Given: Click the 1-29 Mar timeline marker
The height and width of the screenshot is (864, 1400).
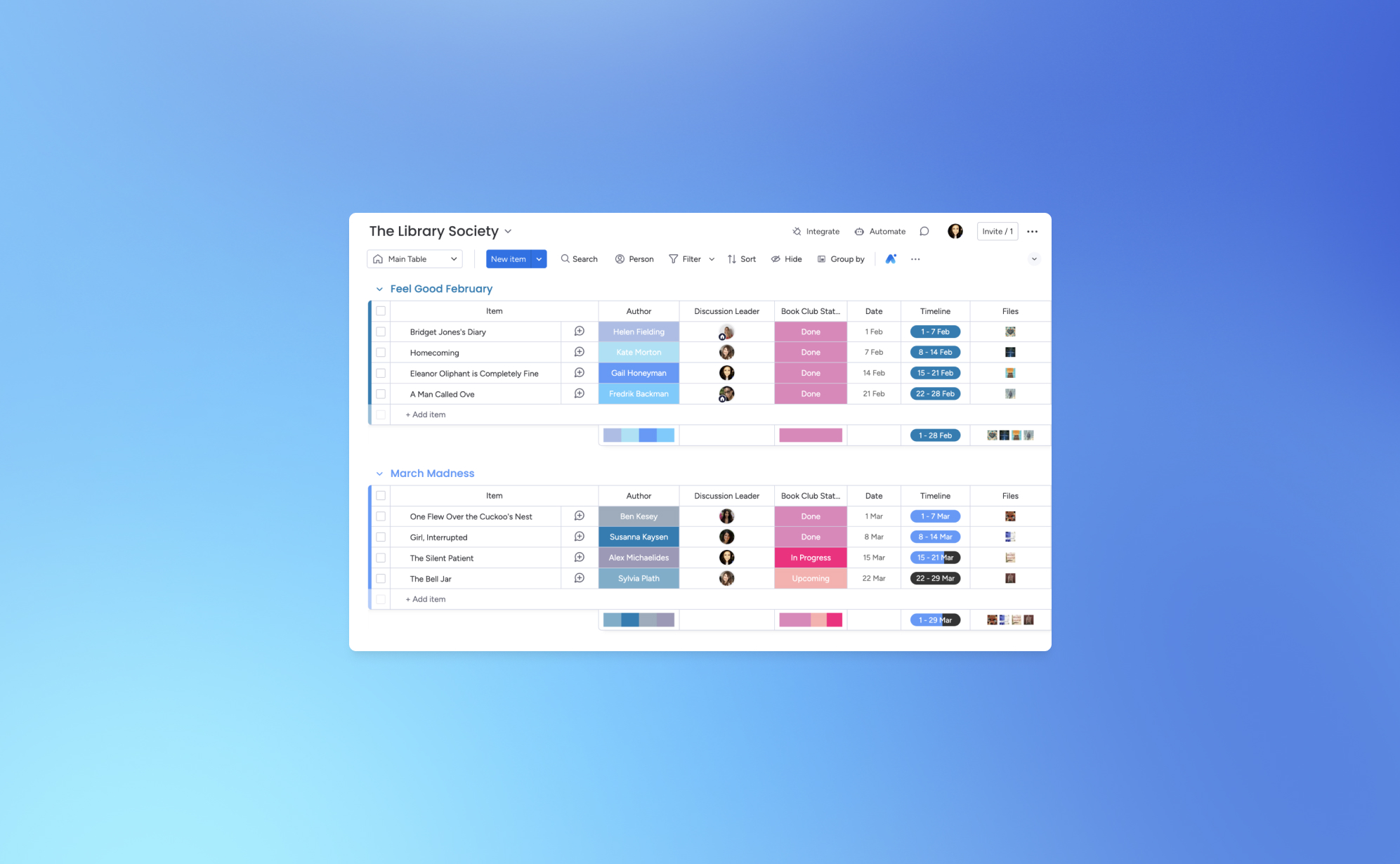Looking at the screenshot, I should pyautogui.click(x=934, y=619).
